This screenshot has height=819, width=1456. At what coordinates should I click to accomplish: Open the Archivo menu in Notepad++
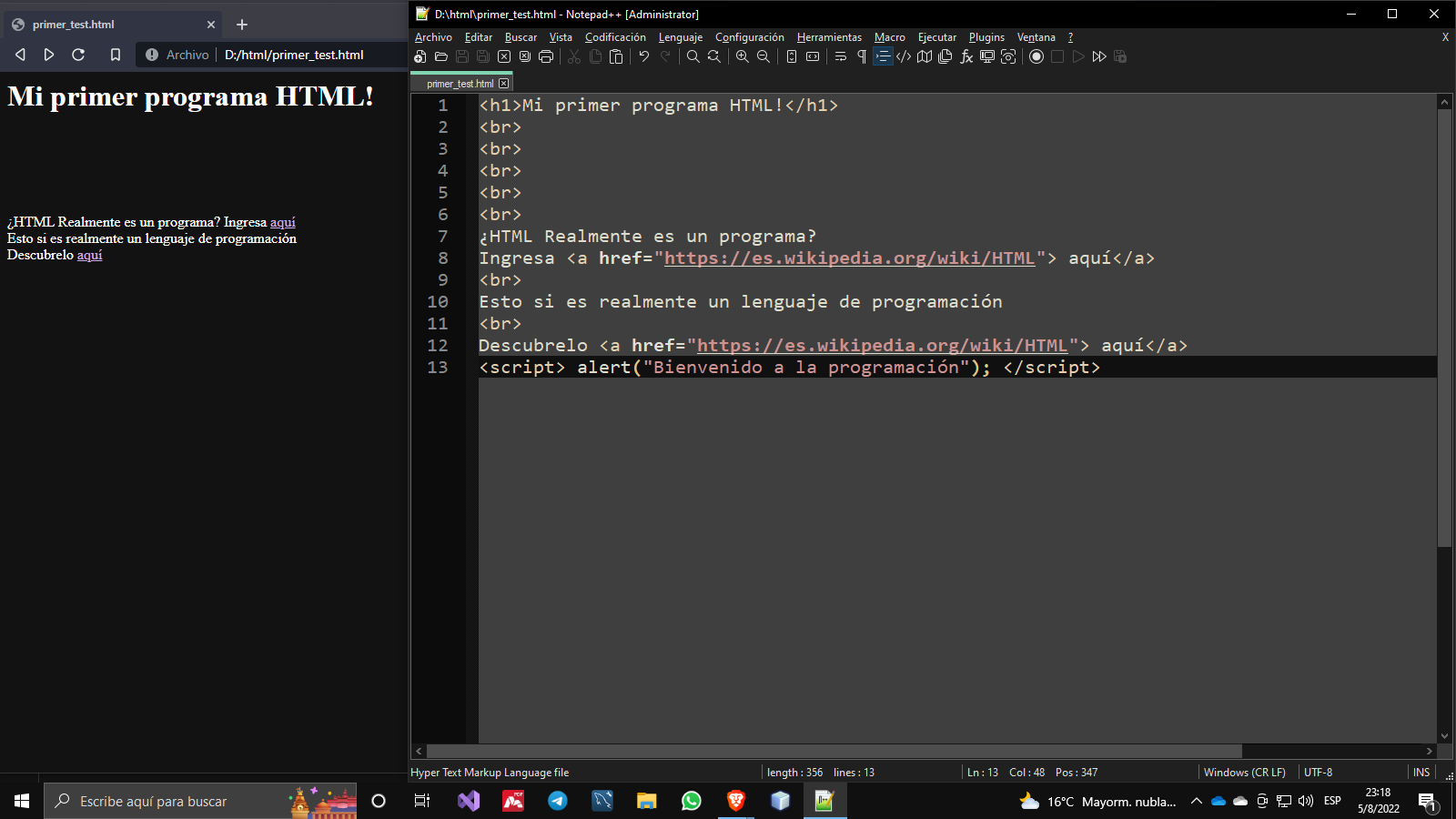[433, 37]
